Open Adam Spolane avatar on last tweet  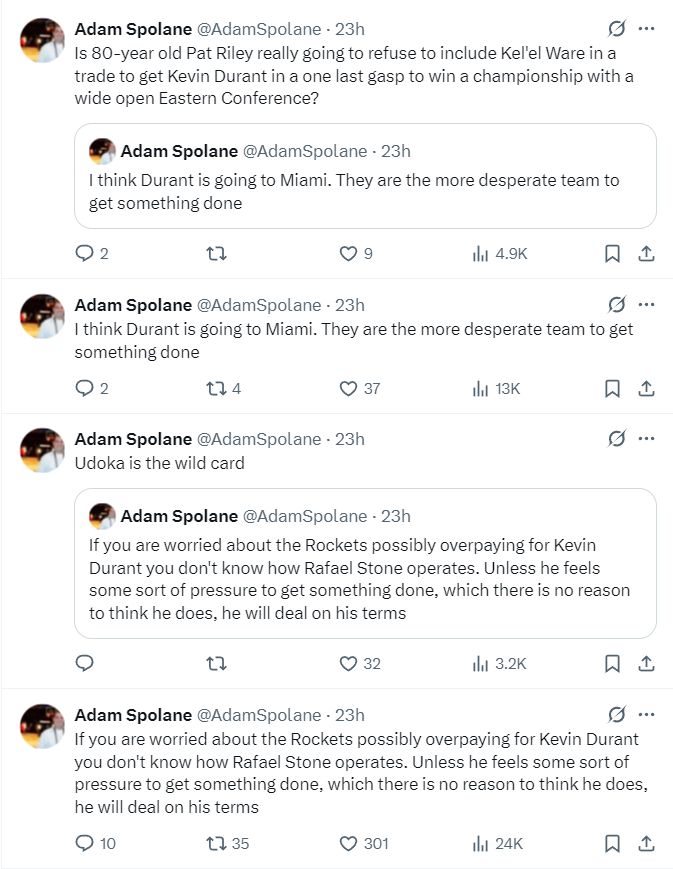(43, 727)
